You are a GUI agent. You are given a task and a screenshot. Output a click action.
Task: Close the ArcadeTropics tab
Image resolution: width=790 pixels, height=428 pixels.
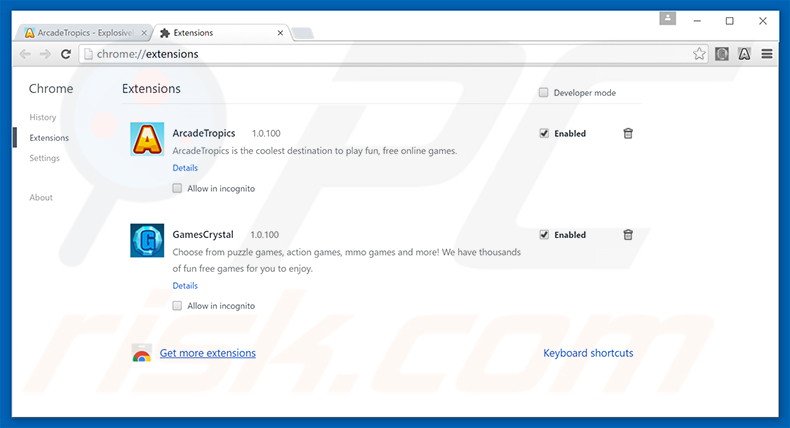point(144,33)
